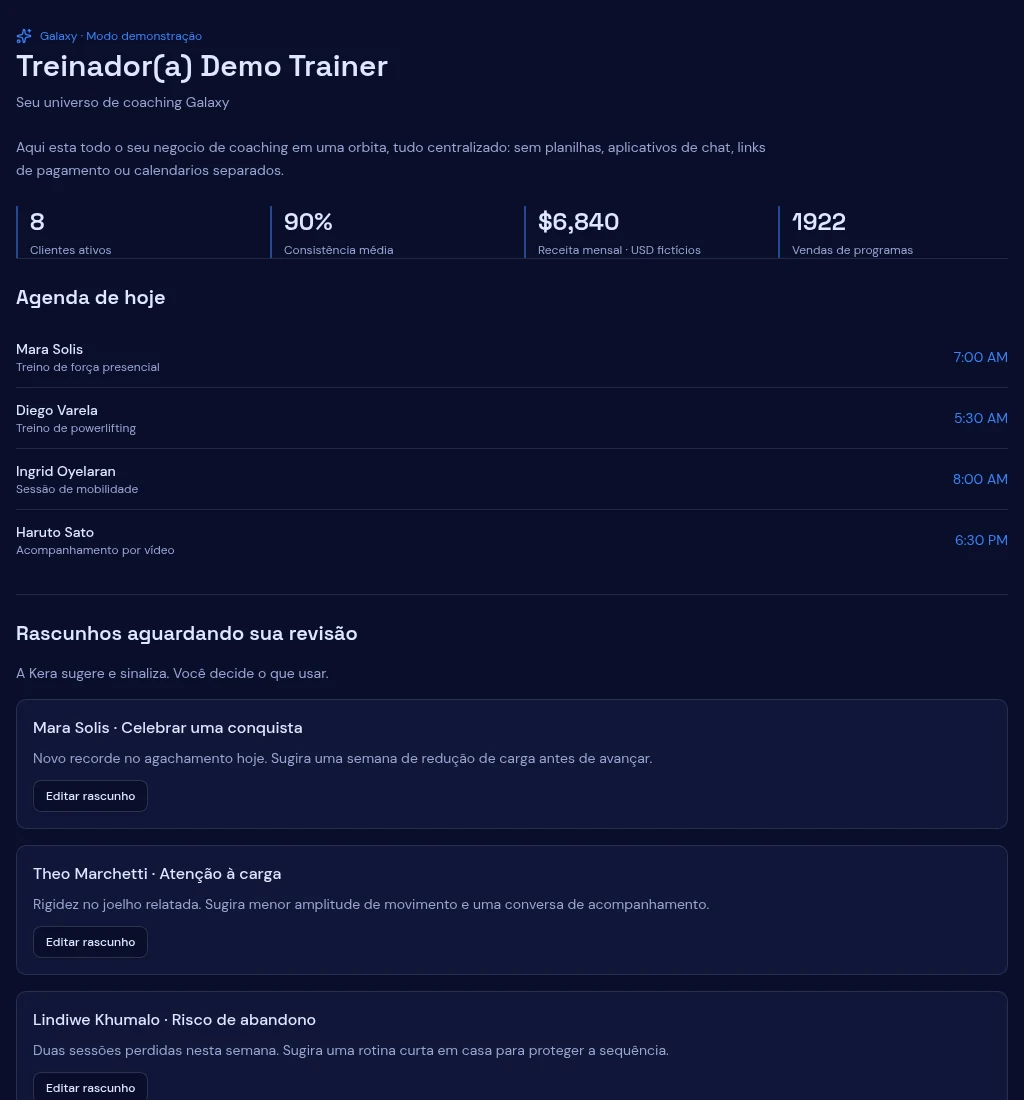The height and width of the screenshot is (1100, 1024).
Task: Select Ingrid Oyelaran agenda row
Action: 512,479
